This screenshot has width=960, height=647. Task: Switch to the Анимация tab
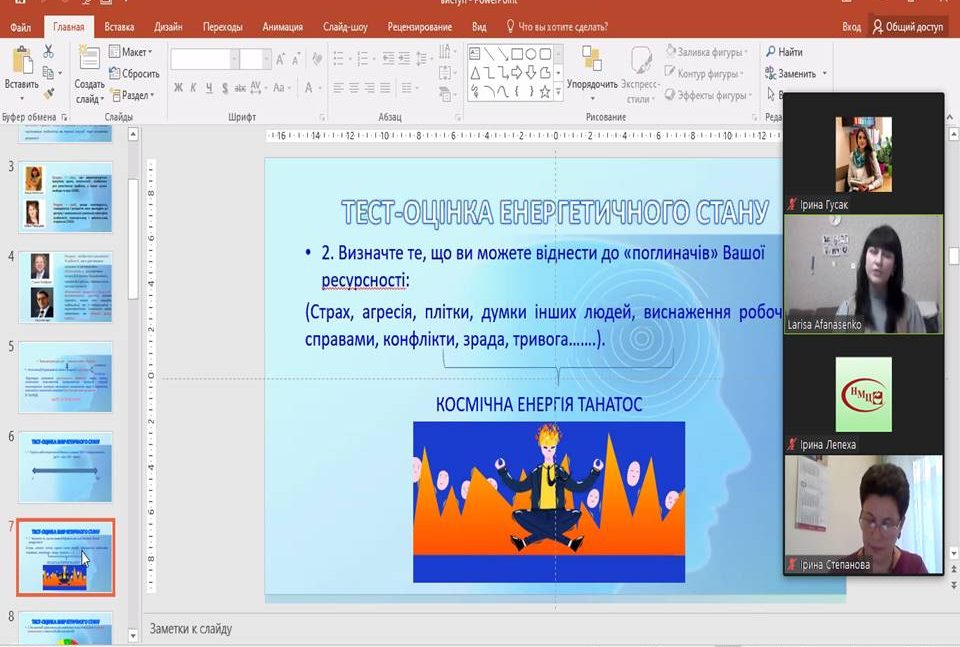282,27
